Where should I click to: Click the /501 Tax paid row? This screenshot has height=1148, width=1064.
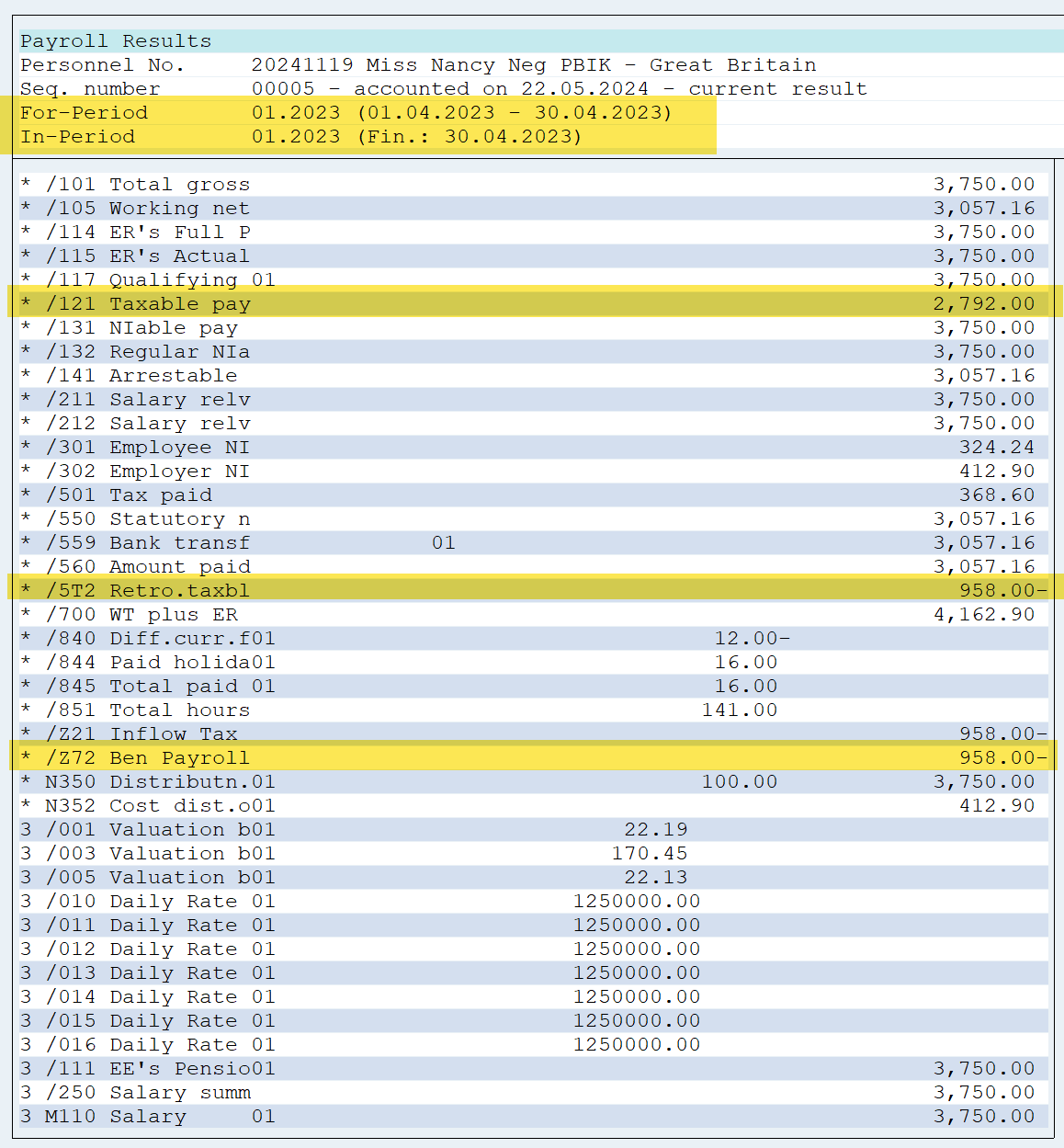pyautogui.click(x=533, y=495)
